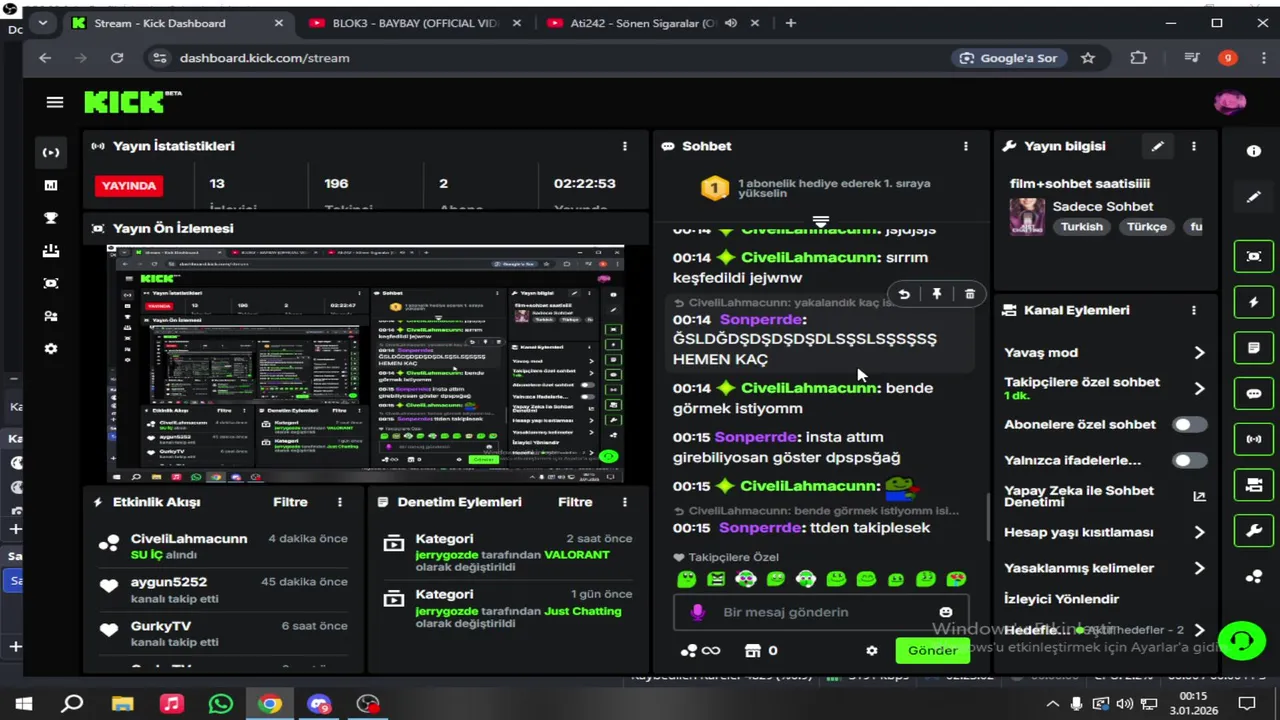This screenshot has width=1280, height=720.
Task: Click the chat bubble icon in right sidebar
Action: pyautogui.click(x=1254, y=394)
